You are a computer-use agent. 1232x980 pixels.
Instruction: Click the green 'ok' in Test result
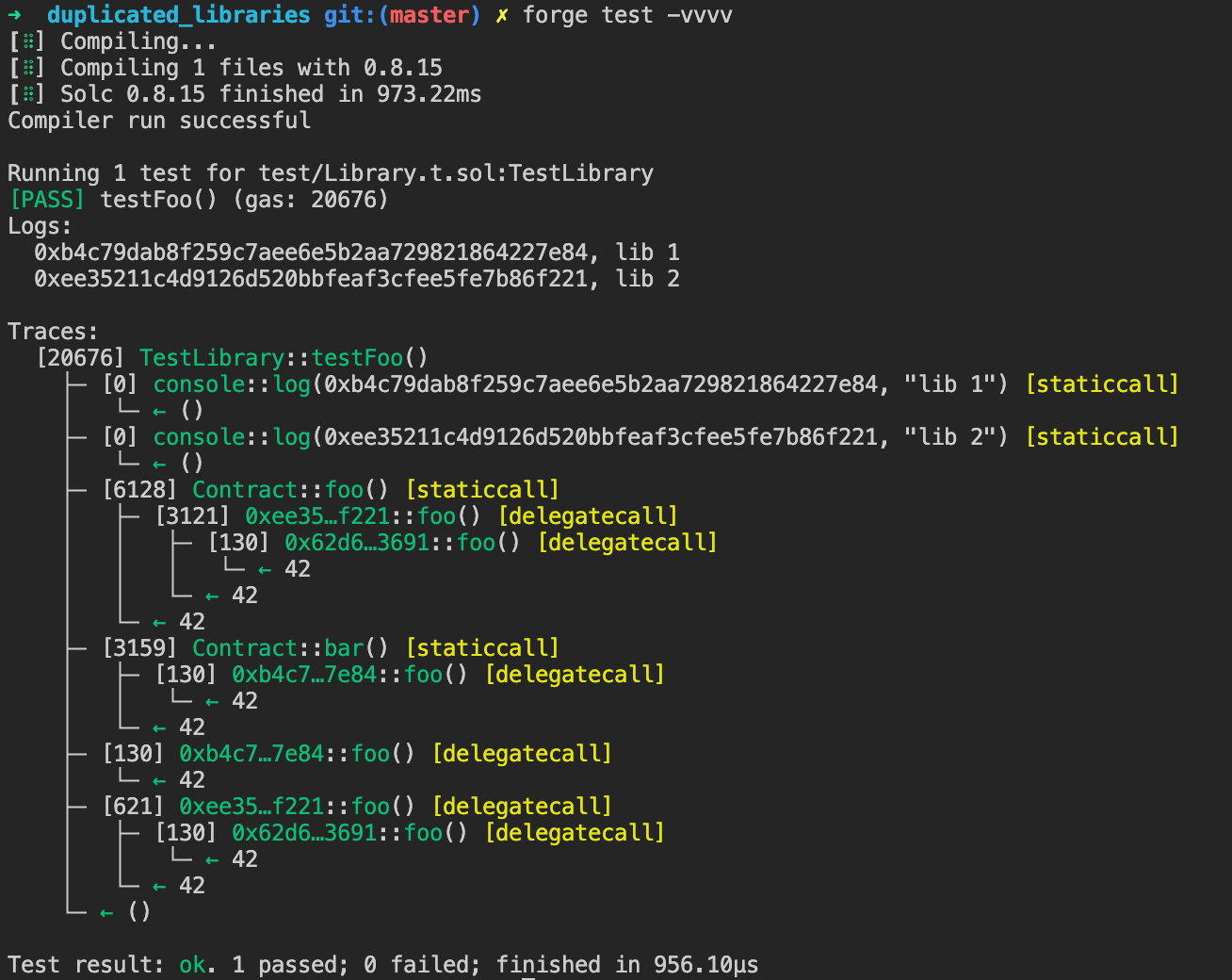192,965
